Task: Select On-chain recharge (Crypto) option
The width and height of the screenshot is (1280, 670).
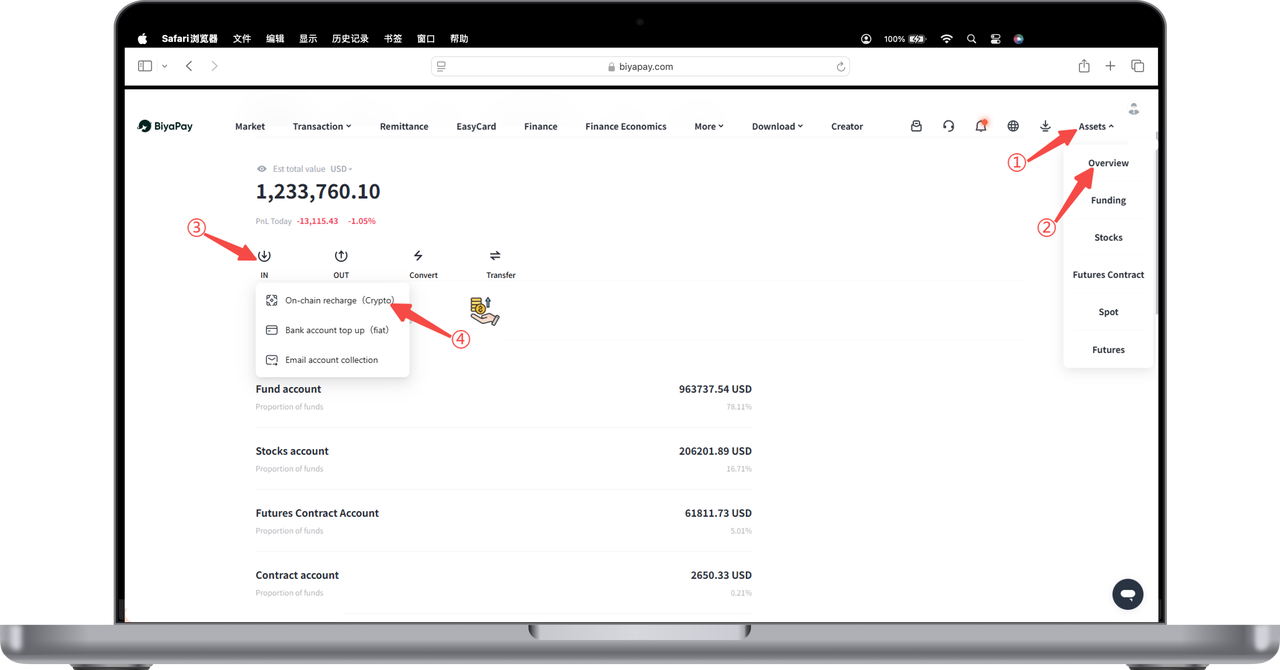Action: click(x=339, y=300)
